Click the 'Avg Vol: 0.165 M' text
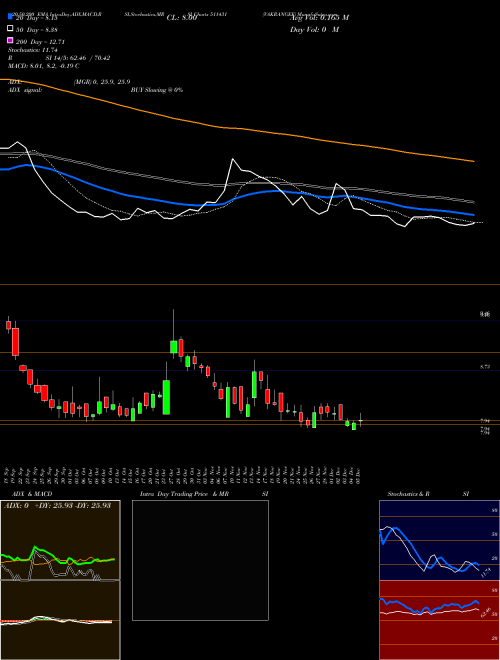Image resolution: width=500 pixels, height=660 pixels. pyautogui.click(x=319, y=18)
